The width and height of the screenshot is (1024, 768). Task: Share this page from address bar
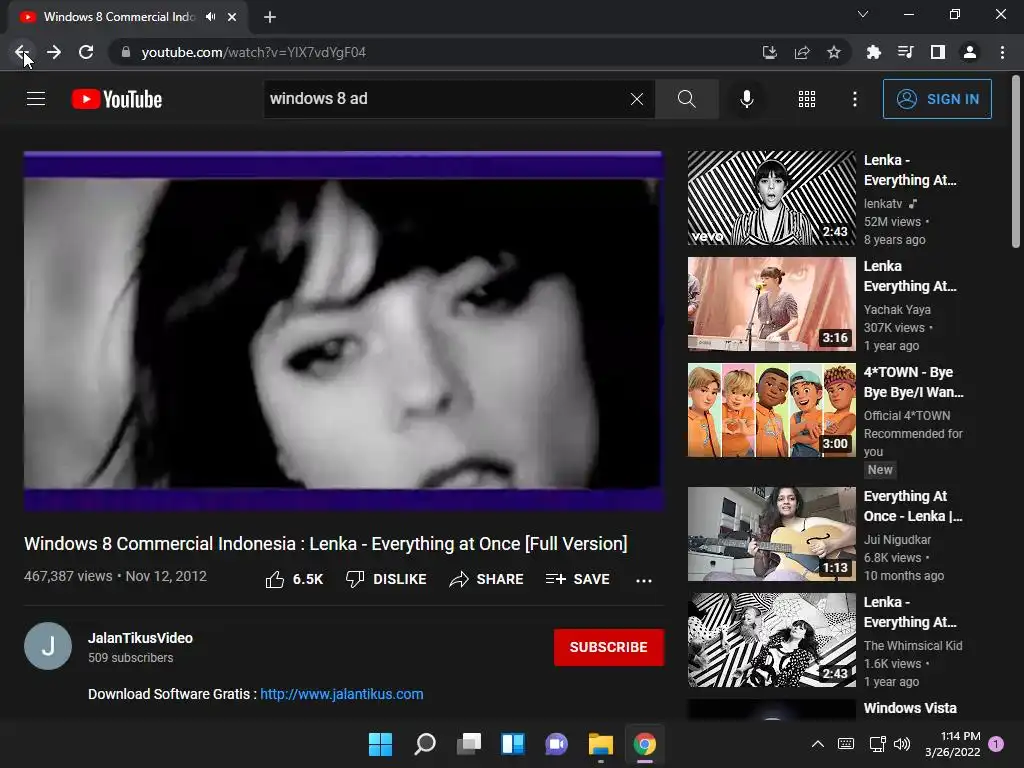pos(802,52)
